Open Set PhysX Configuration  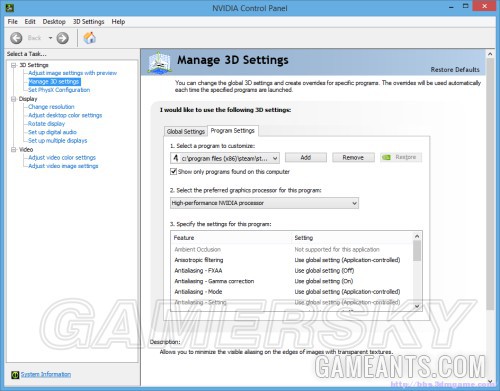(x=59, y=90)
